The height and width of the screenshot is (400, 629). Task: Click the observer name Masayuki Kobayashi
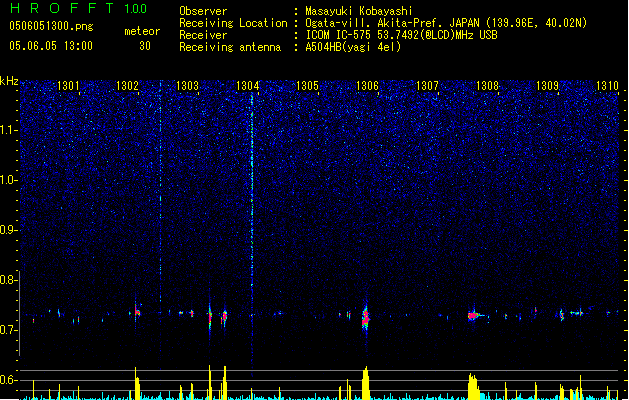[359, 11]
